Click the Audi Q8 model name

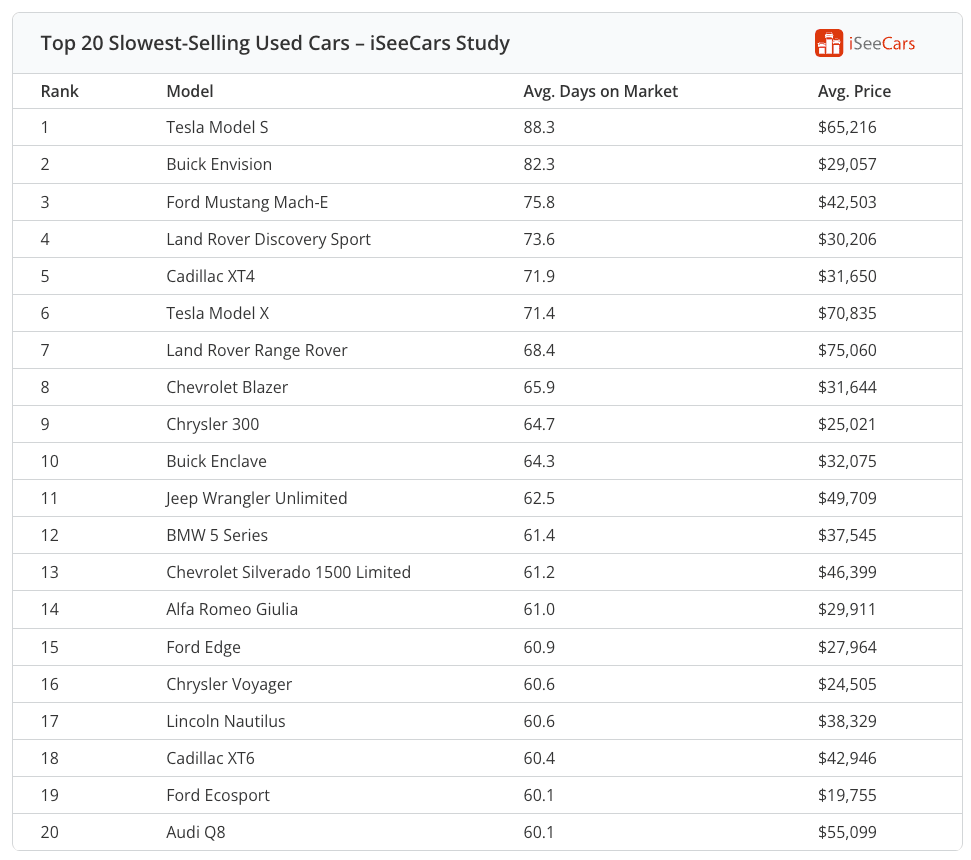(x=195, y=832)
